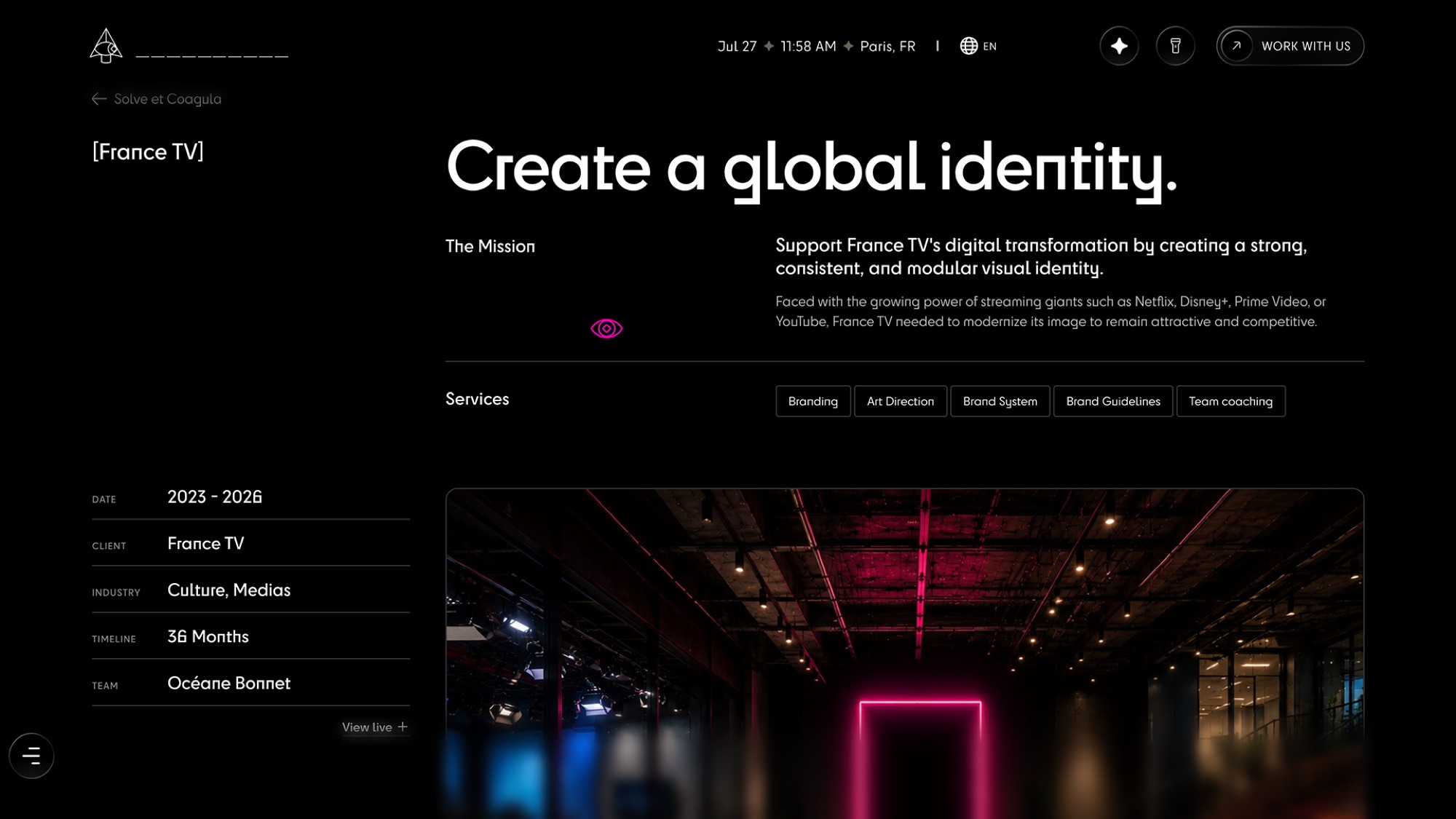Click the industry value Culture, Medias
Image resolution: width=1456 pixels, height=819 pixels.
[x=229, y=590]
